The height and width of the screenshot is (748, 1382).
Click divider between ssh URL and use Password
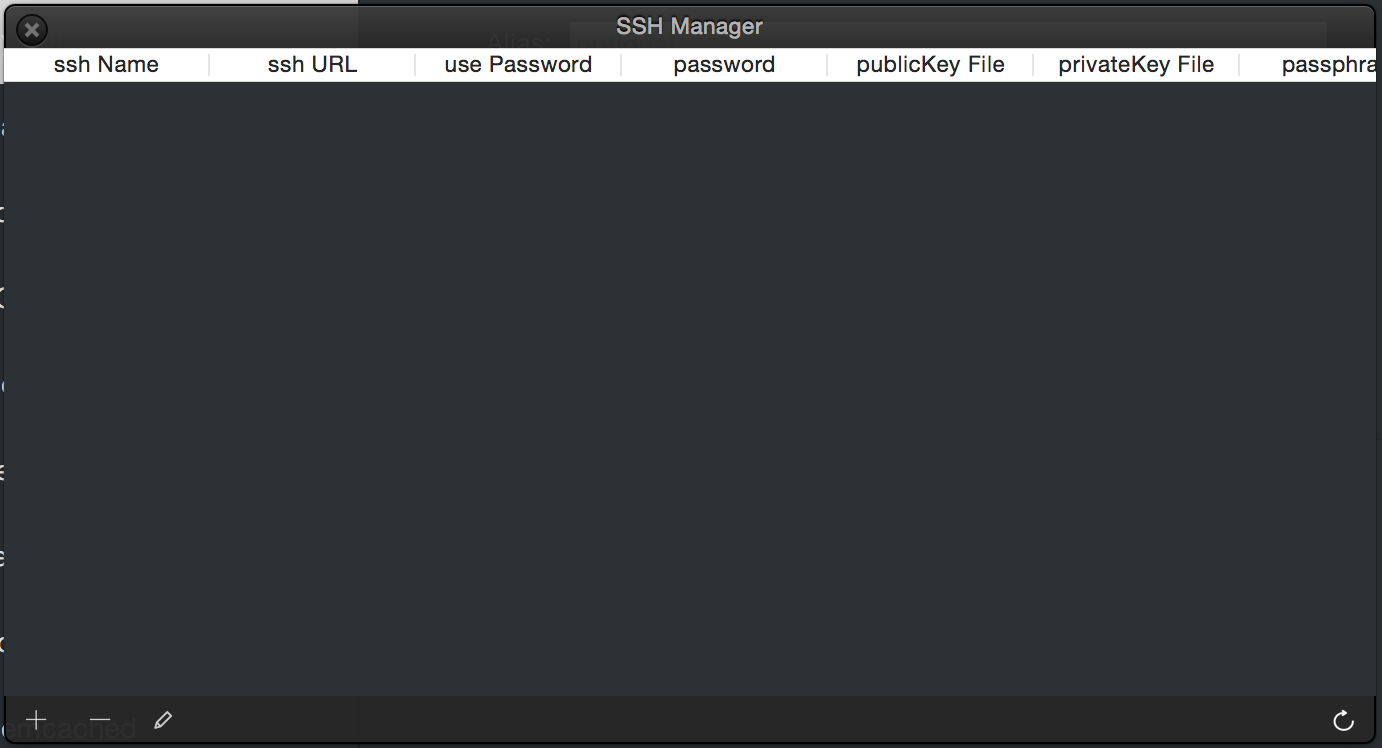415,65
